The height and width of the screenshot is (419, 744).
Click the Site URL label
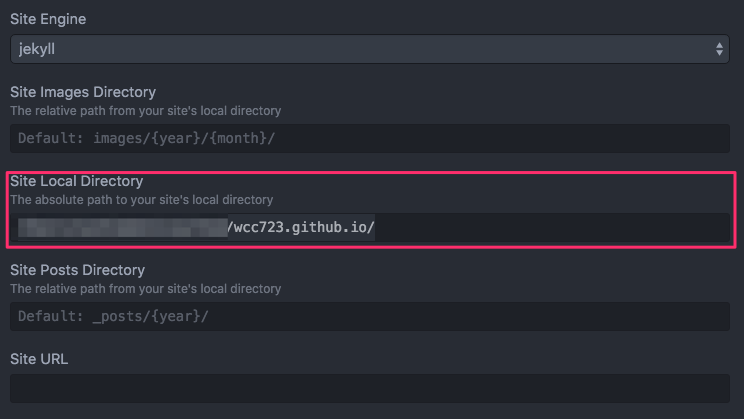[x=39, y=359]
